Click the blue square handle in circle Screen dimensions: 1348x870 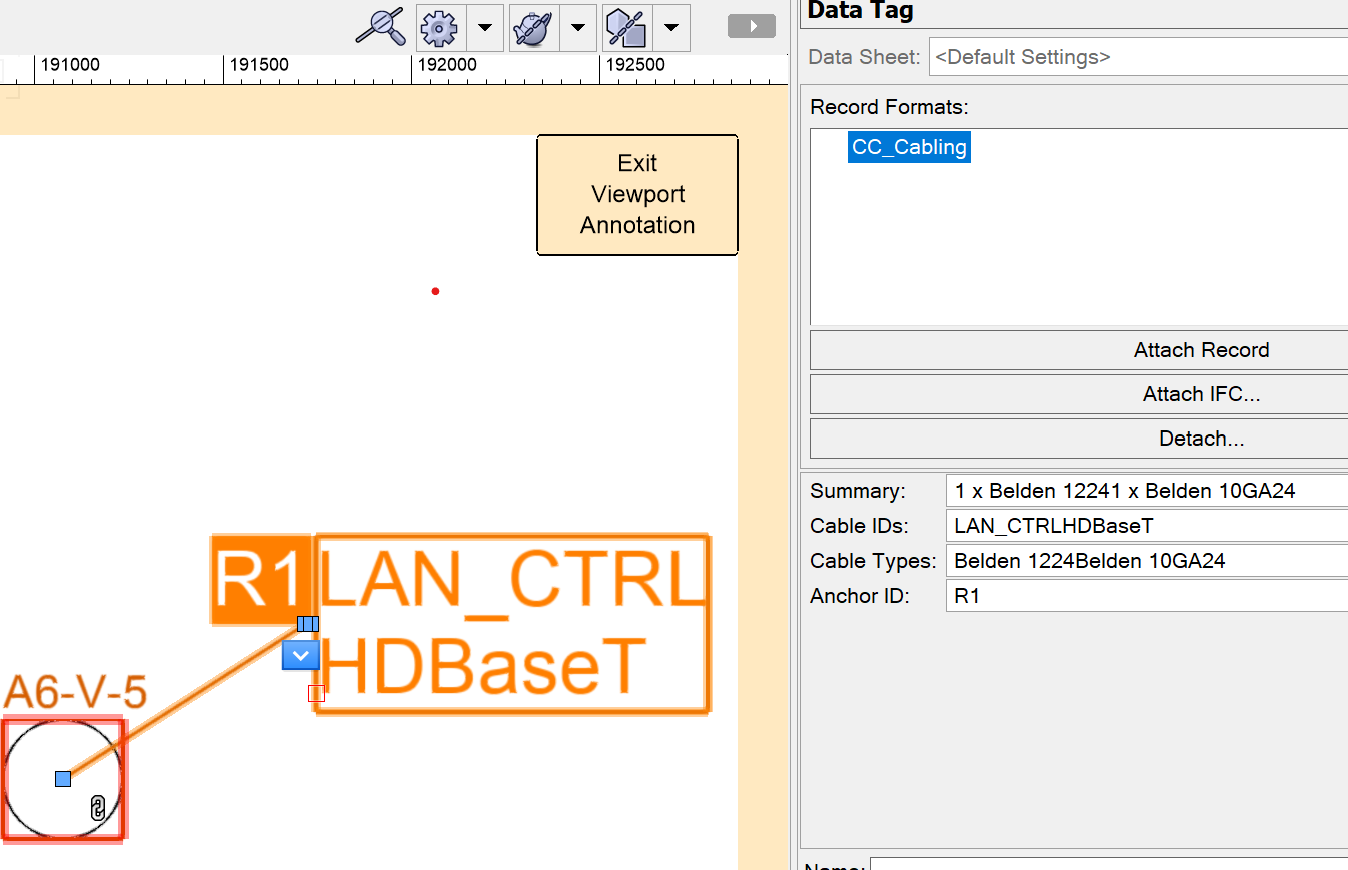pos(63,778)
